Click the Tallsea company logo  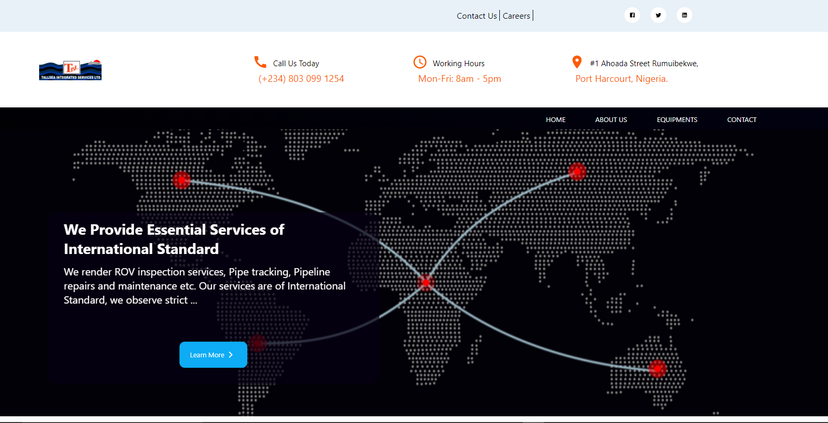point(70,70)
